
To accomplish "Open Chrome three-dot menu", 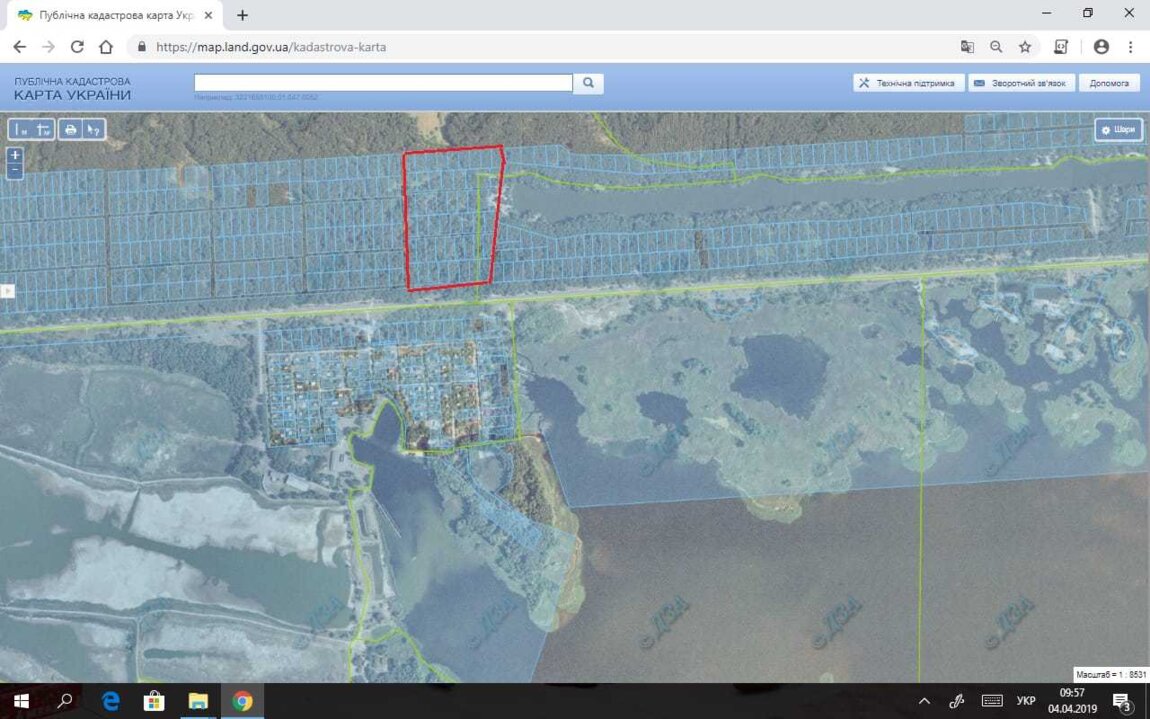I will point(1131,47).
